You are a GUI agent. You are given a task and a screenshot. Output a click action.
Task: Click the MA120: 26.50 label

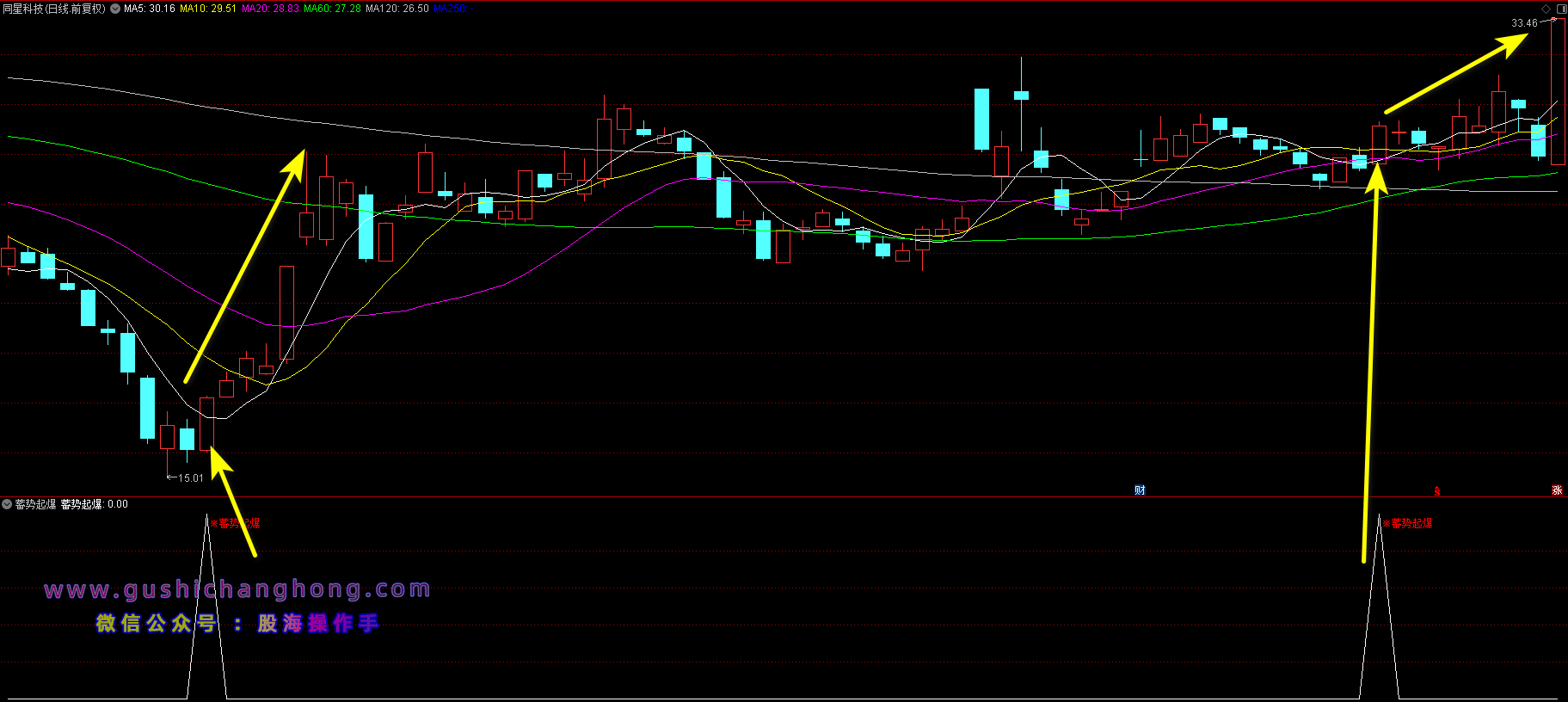click(x=397, y=9)
